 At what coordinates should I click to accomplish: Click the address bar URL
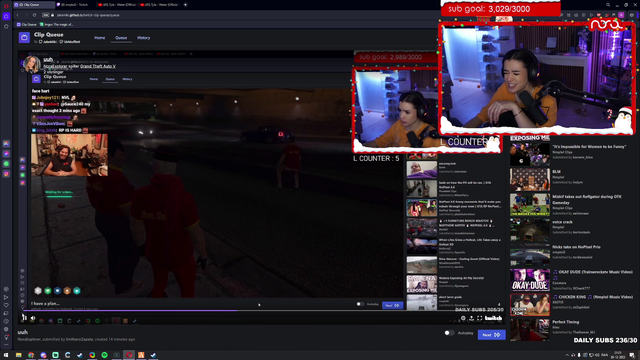coord(88,15)
